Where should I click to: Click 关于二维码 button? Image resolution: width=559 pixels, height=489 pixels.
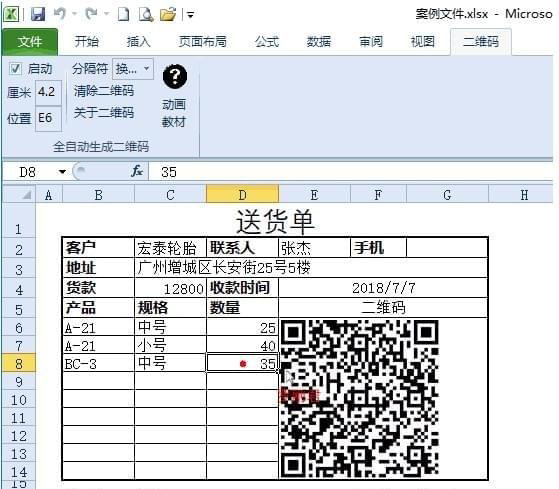(104, 113)
